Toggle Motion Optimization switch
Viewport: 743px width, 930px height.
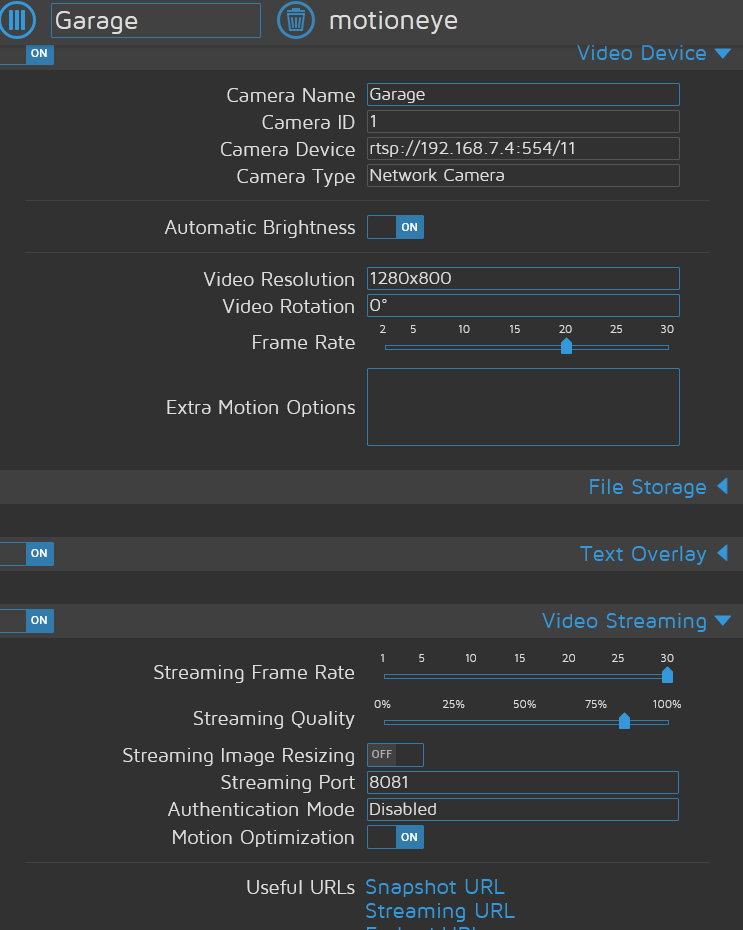click(396, 837)
